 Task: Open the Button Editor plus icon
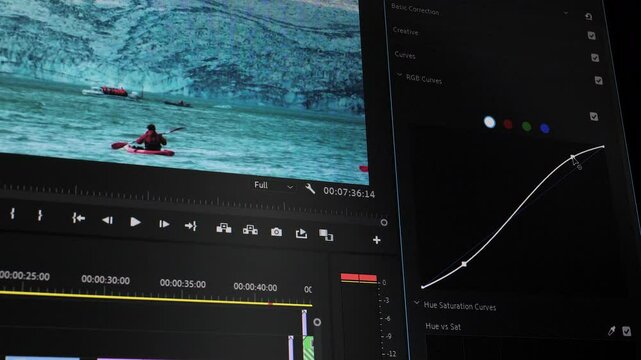tap(377, 240)
